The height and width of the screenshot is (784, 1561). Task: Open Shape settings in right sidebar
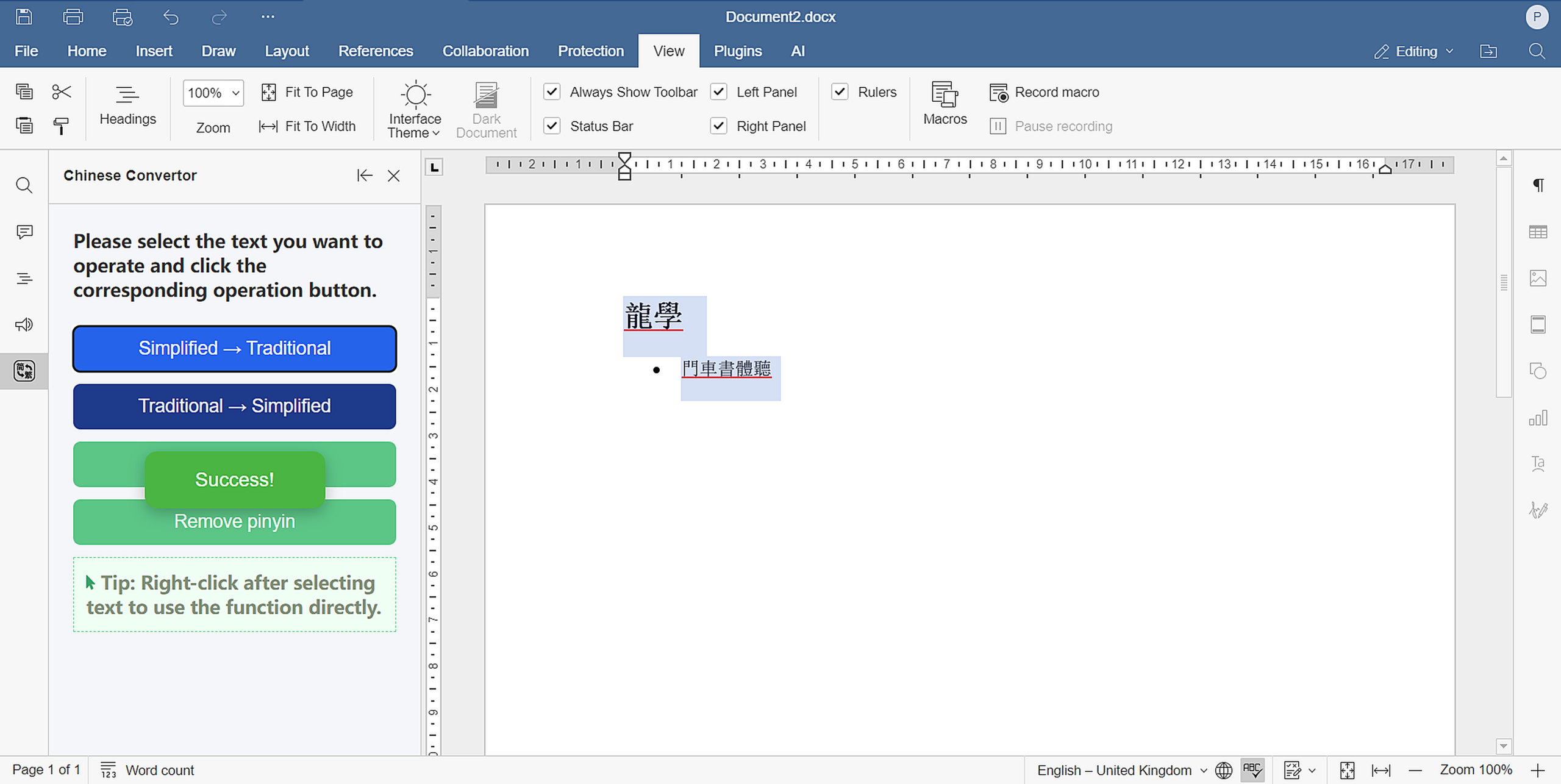coord(1538,371)
